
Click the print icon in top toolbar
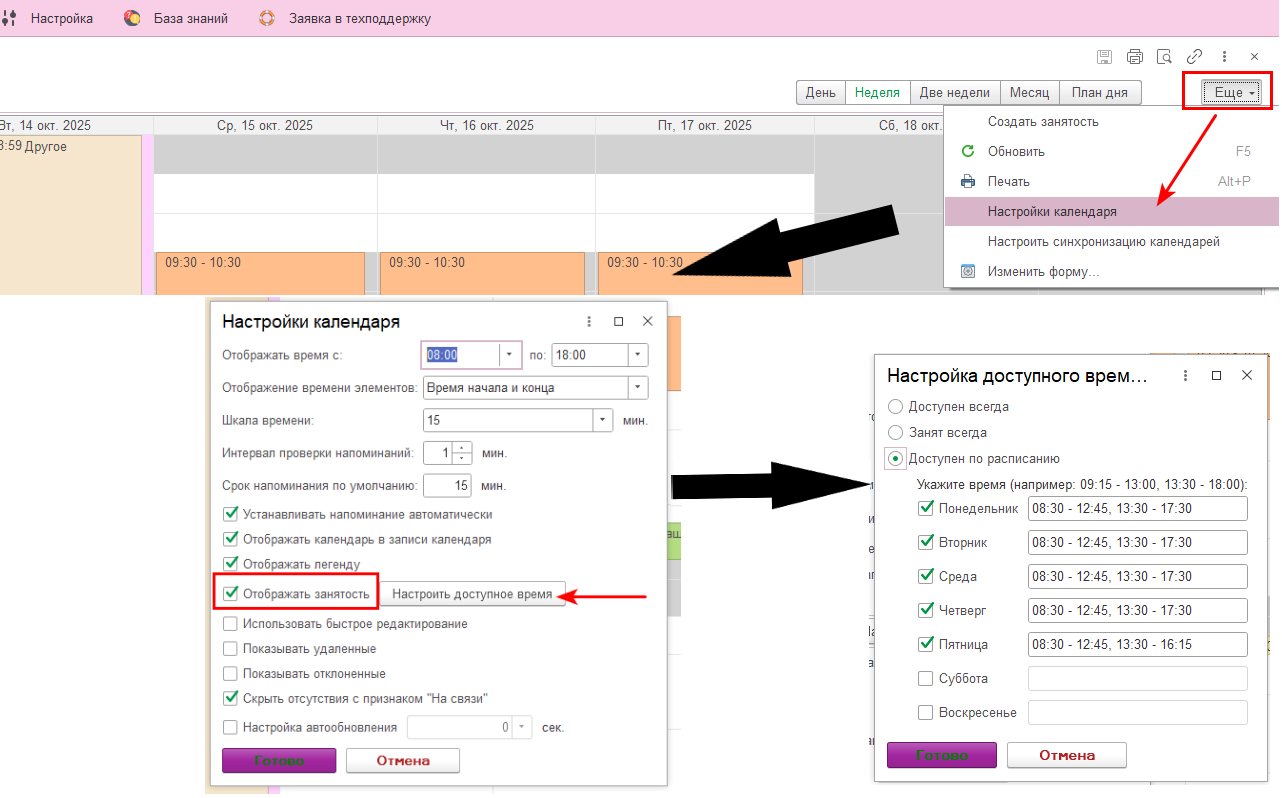pos(1135,57)
